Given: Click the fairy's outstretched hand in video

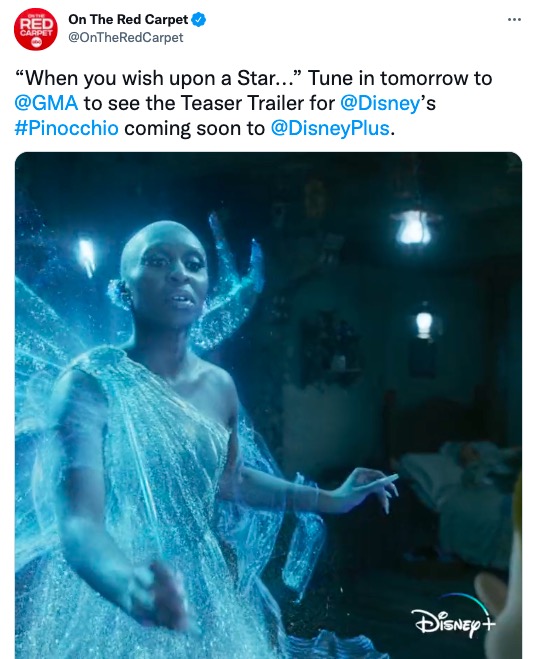Looking at the screenshot, I should click(x=369, y=488).
